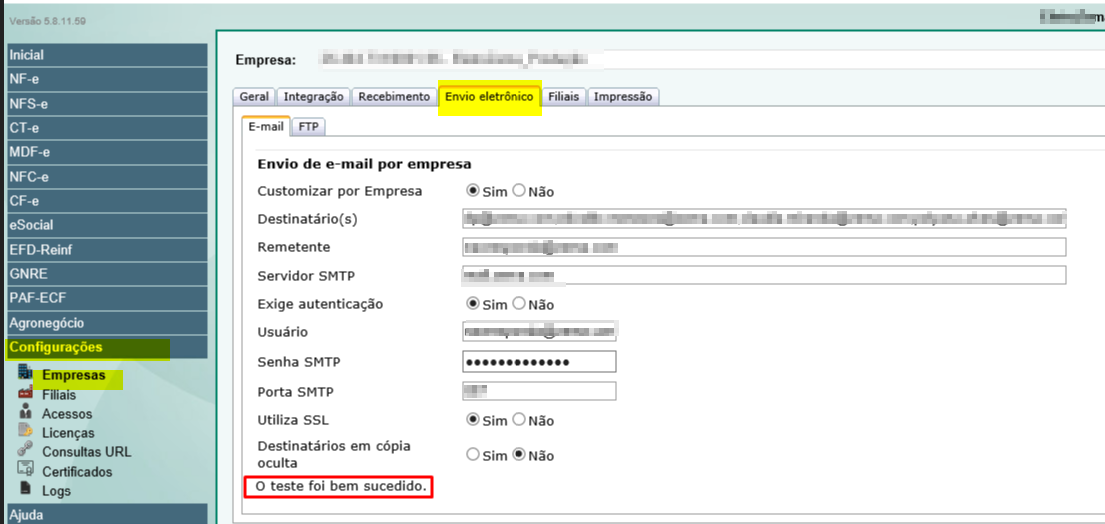Viewport: 1105px width, 524px height.
Task: Switch to the Integração tab
Action: pos(314,96)
